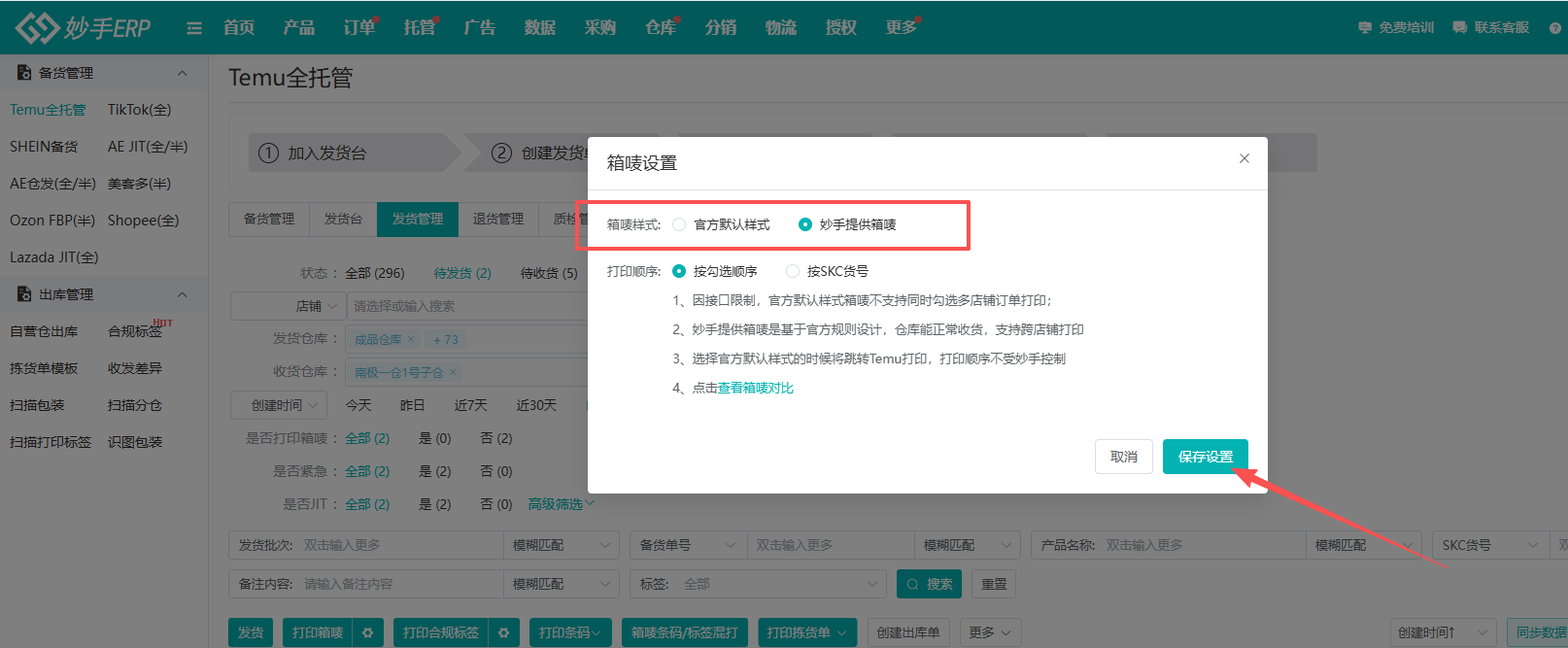The image size is (1568, 648).
Task: Expand 高级筛选 options
Action: pyautogui.click(x=561, y=504)
